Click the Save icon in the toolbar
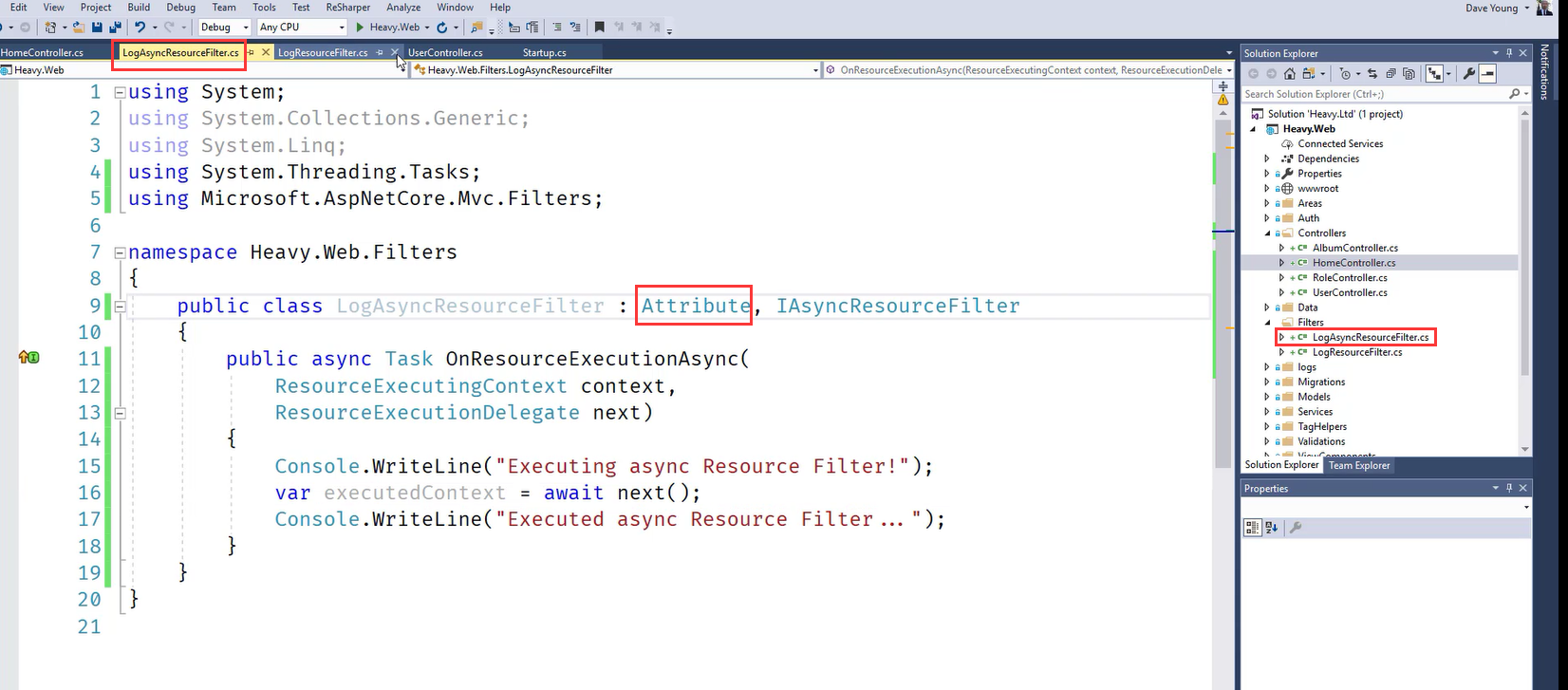Image resolution: width=1568 pixels, height=690 pixels. coord(97,28)
